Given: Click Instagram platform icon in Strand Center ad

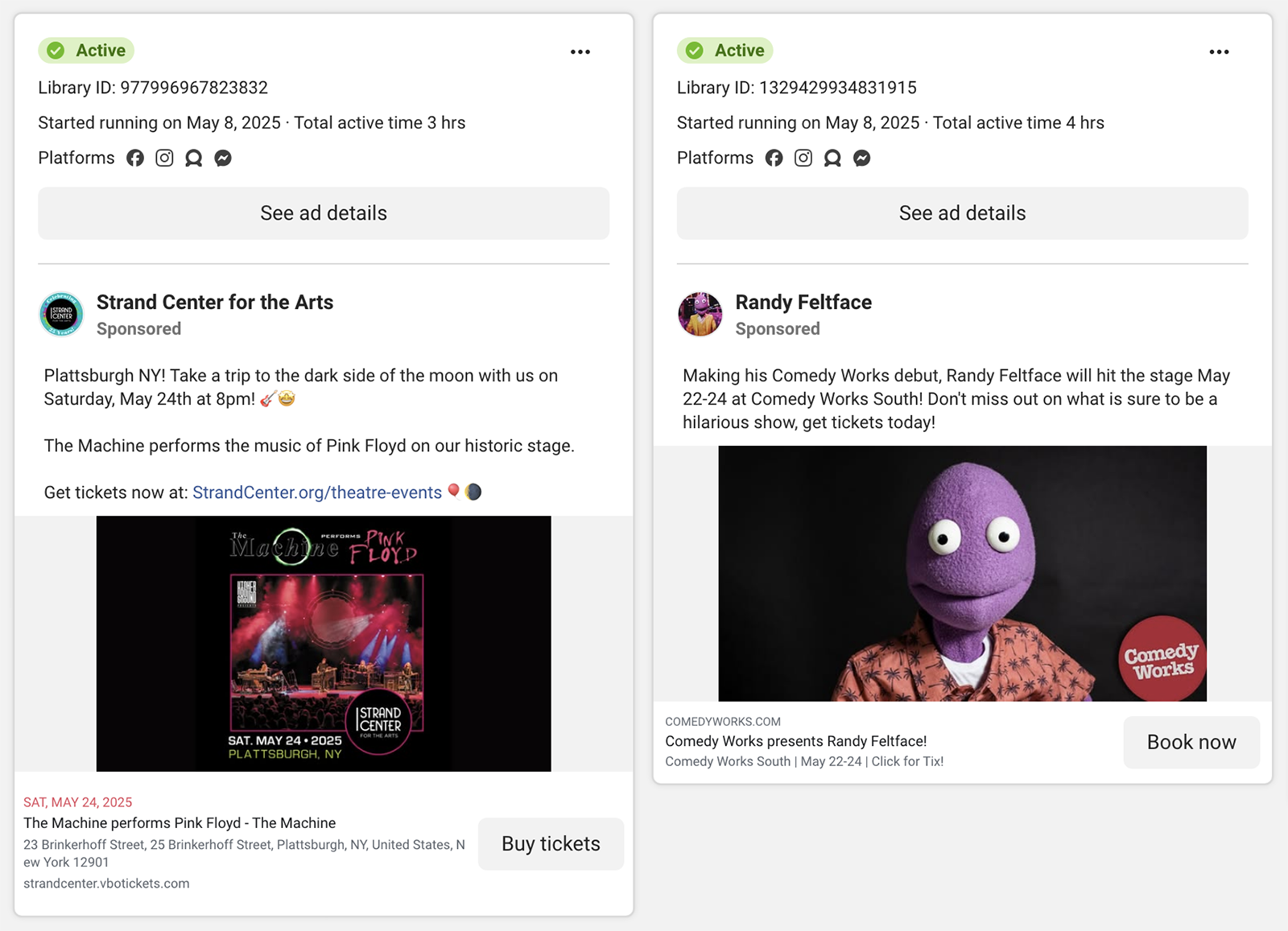Looking at the screenshot, I should 164,158.
